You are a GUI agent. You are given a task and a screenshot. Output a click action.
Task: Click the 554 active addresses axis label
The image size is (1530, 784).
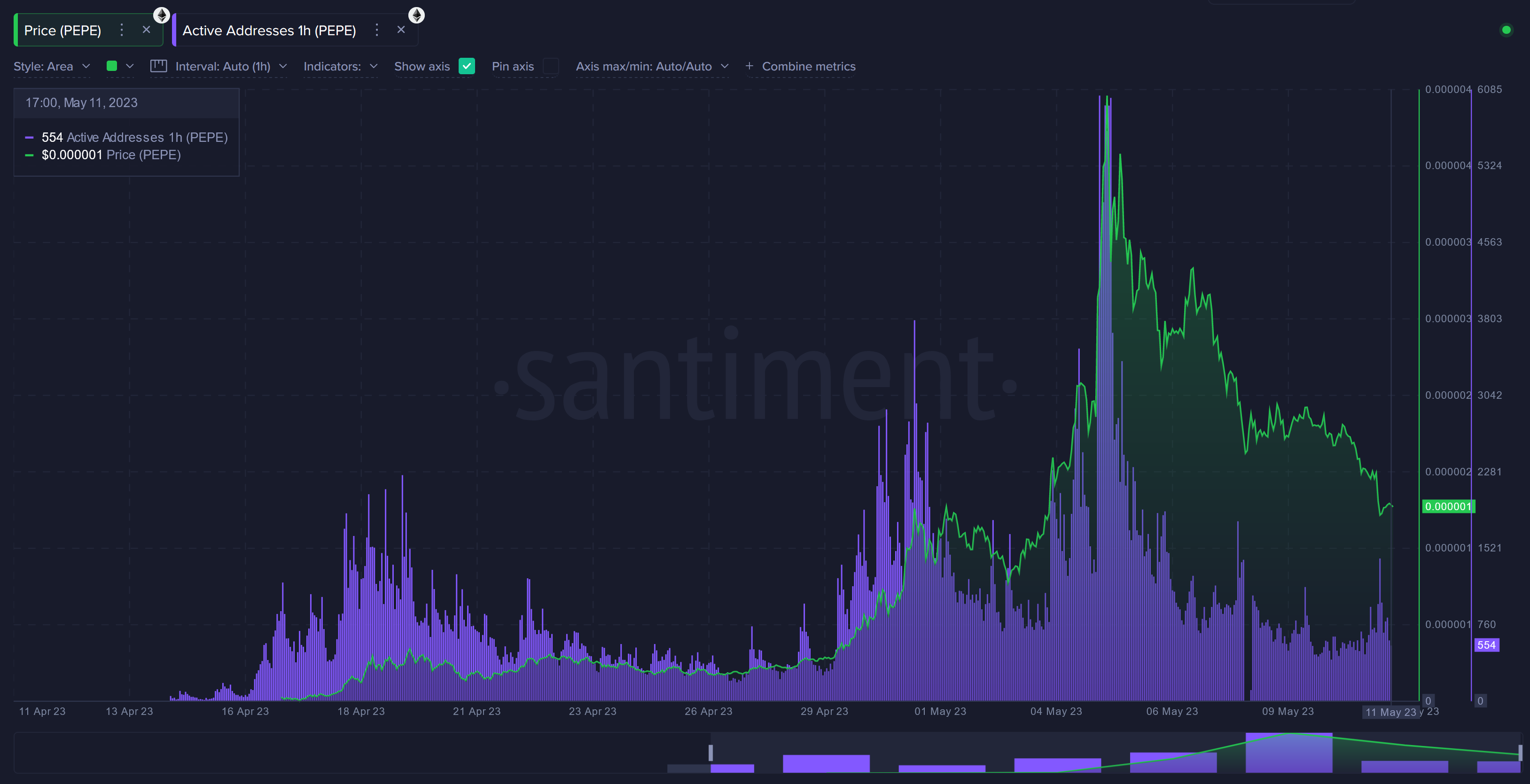(x=1486, y=645)
